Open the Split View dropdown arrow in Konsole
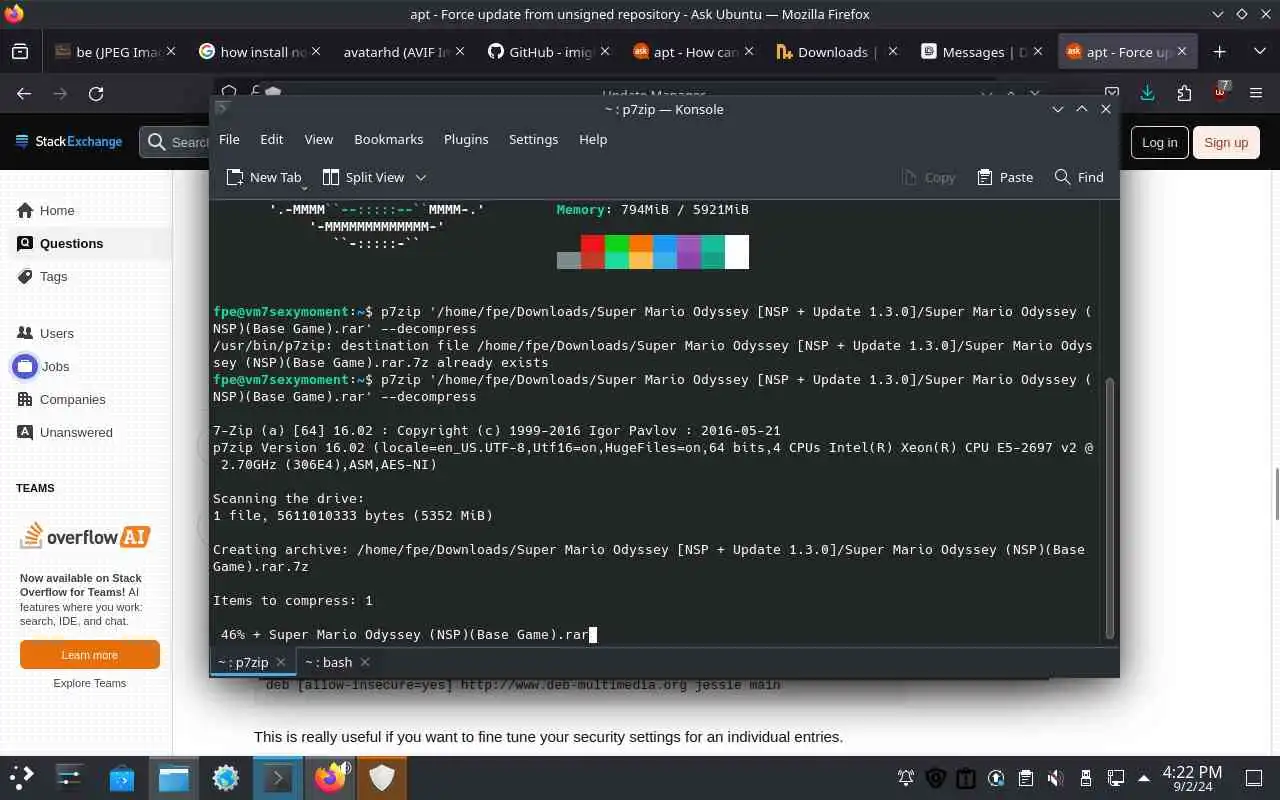The width and height of the screenshot is (1280, 800). pos(421,177)
